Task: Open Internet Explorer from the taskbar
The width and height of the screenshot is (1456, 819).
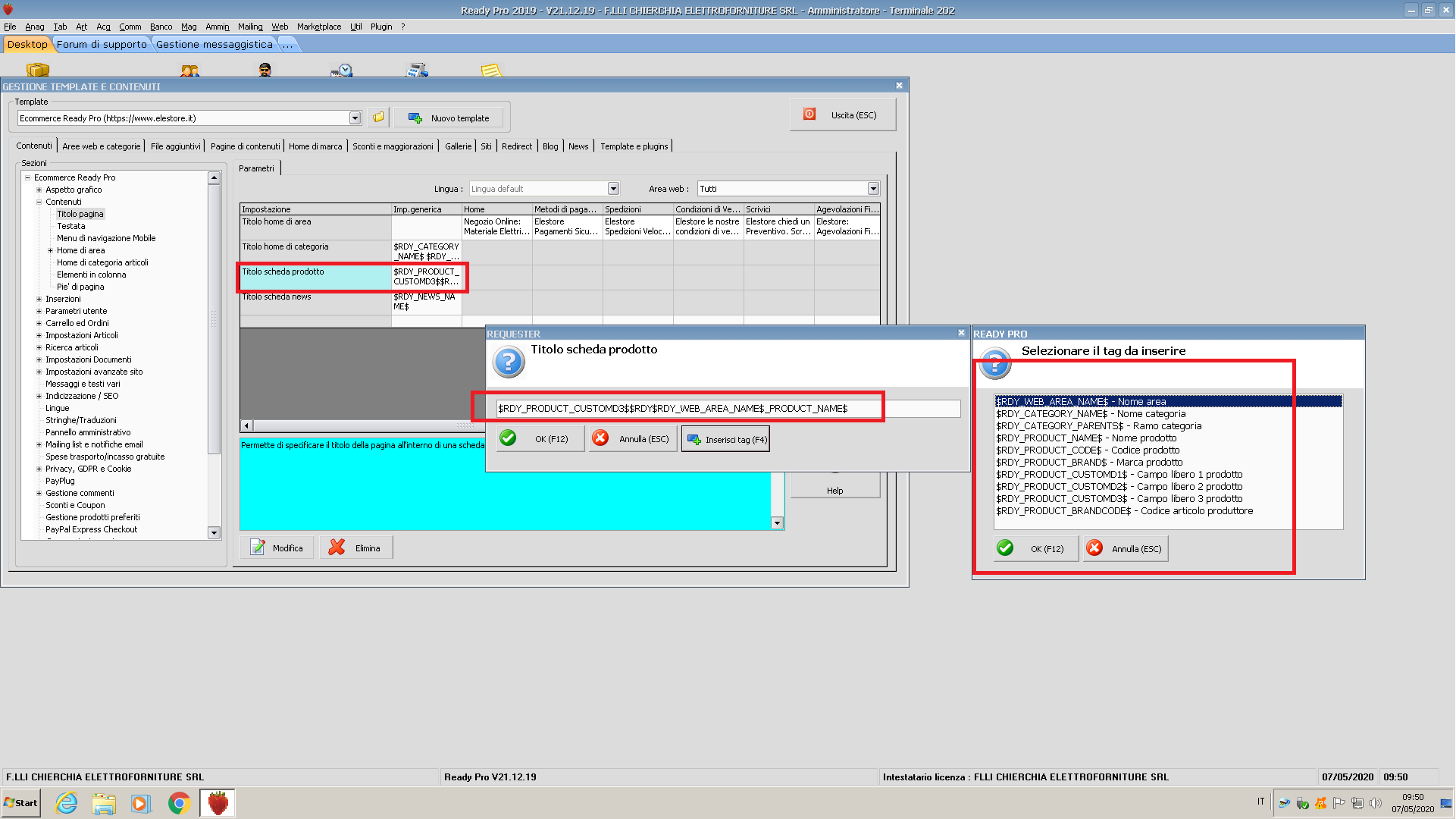Action: [x=67, y=803]
